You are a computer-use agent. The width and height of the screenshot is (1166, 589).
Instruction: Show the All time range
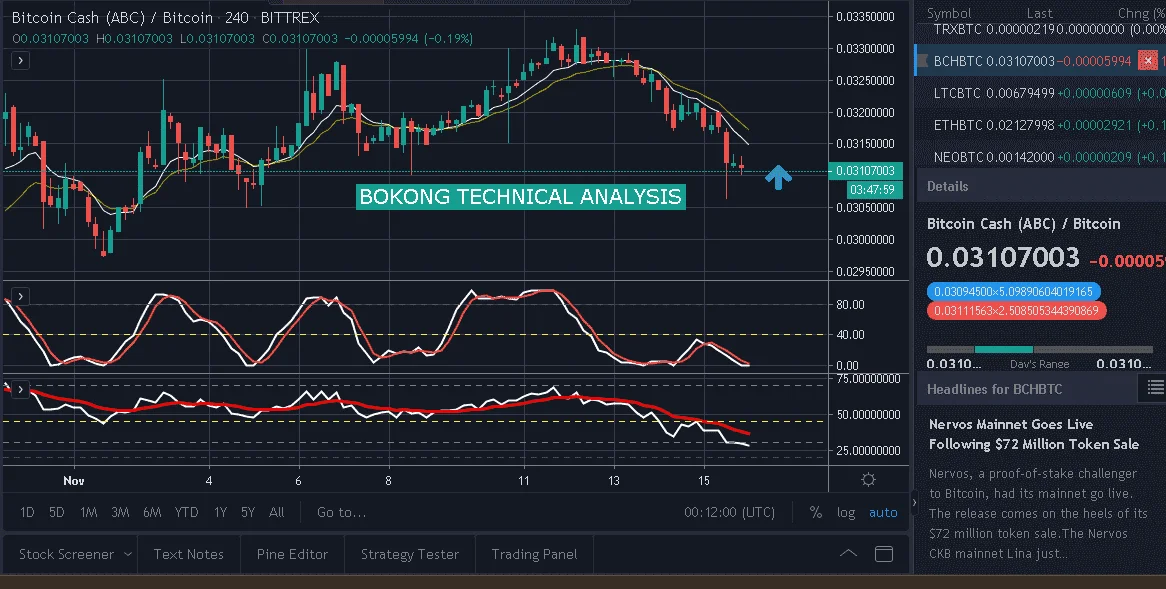tap(277, 512)
